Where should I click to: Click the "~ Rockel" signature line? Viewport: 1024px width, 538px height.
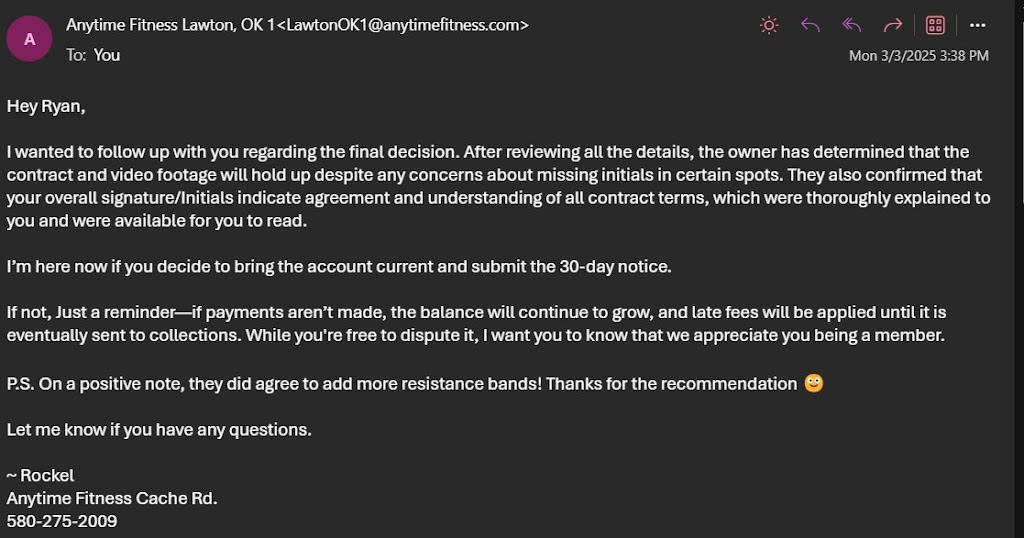(41, 475)
